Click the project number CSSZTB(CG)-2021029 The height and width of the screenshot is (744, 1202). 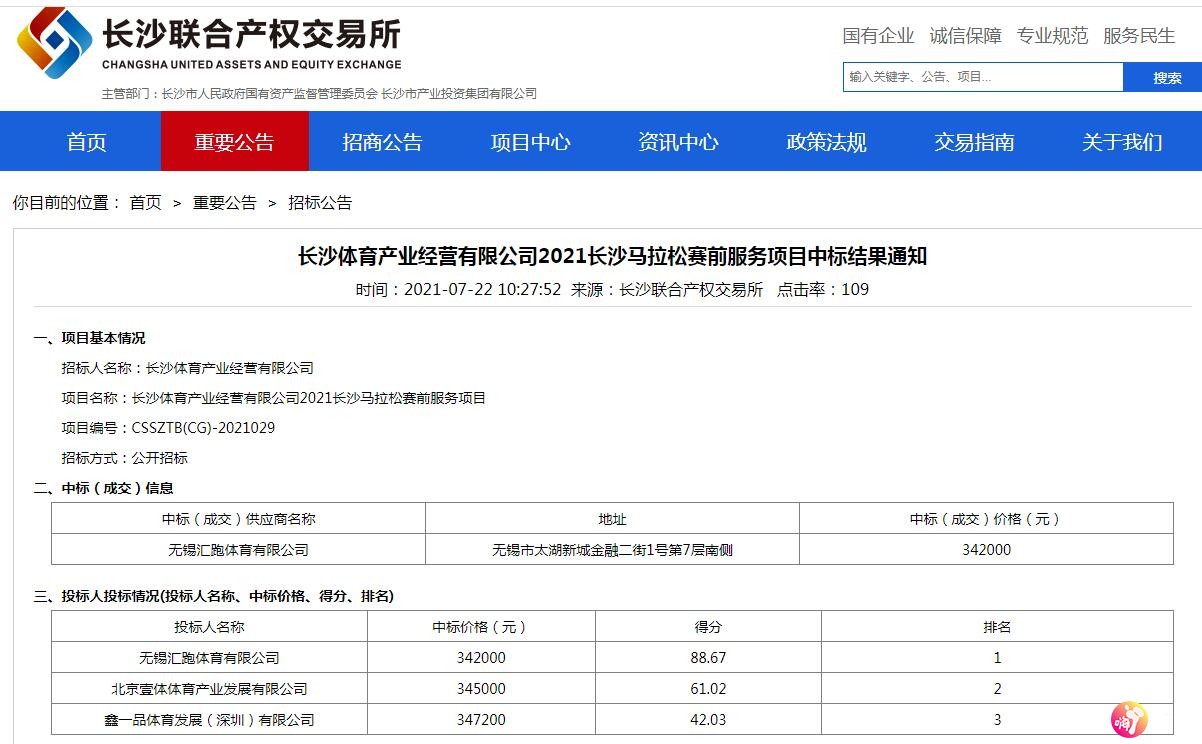[203, 428]
